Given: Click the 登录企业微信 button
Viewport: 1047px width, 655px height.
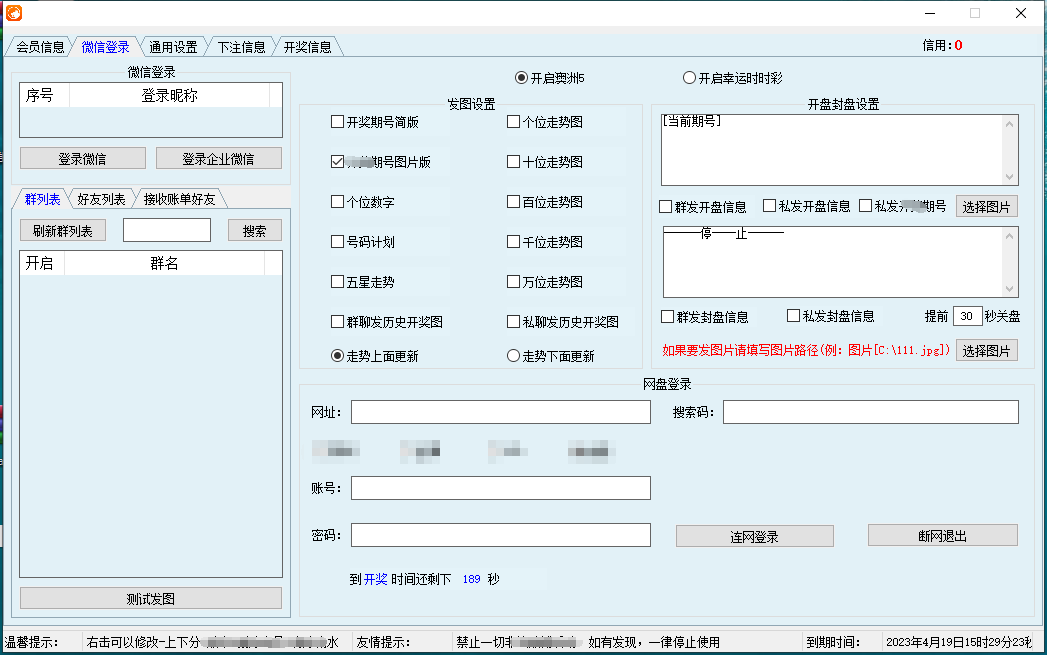Looking at the screenshot, I should coord(217,159).
